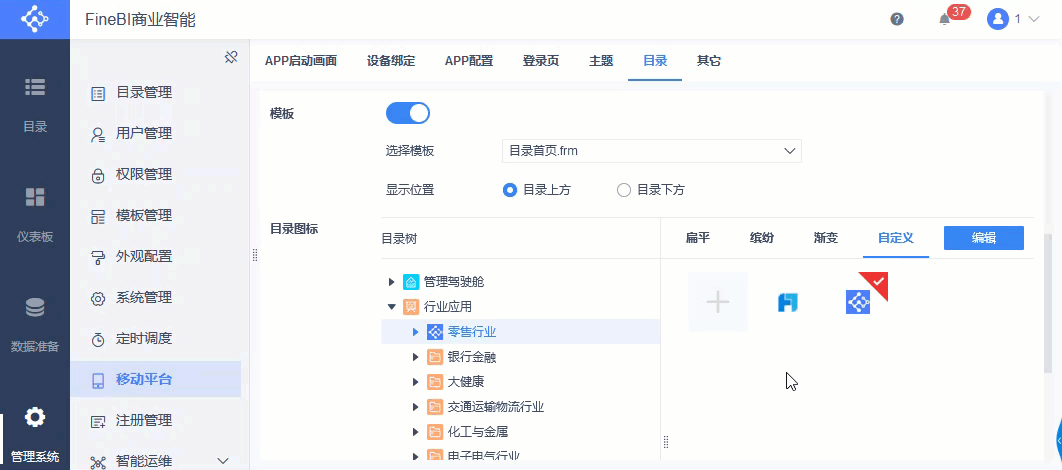Switch to the APP配置 tab
Viewport: 1062px width, 470px height.
469,61
